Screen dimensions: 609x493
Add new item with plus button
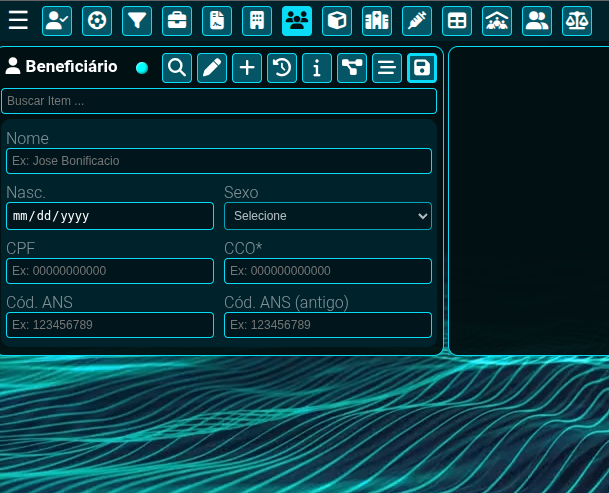247,68
